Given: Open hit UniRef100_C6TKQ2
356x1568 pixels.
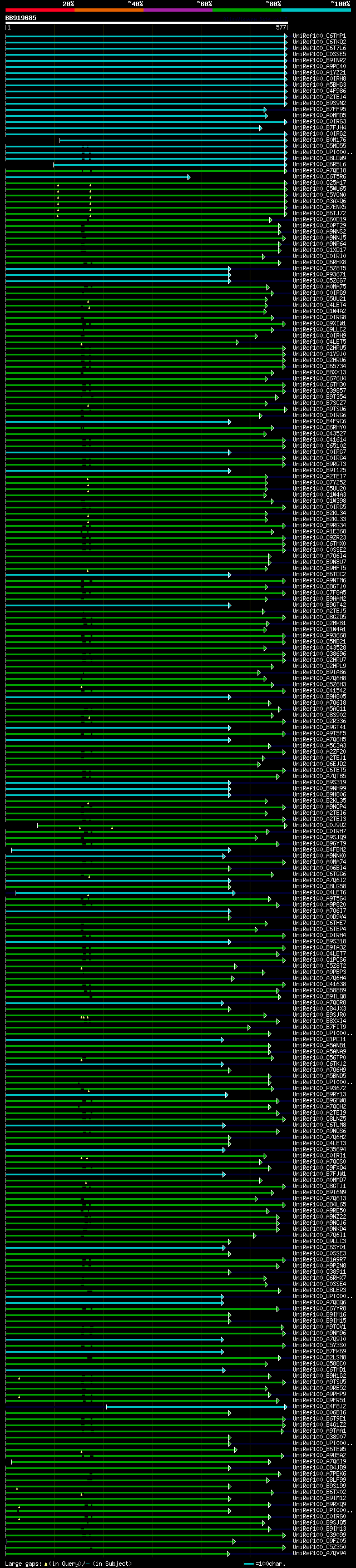Looking at the screenshot, I should click(319, 42).
